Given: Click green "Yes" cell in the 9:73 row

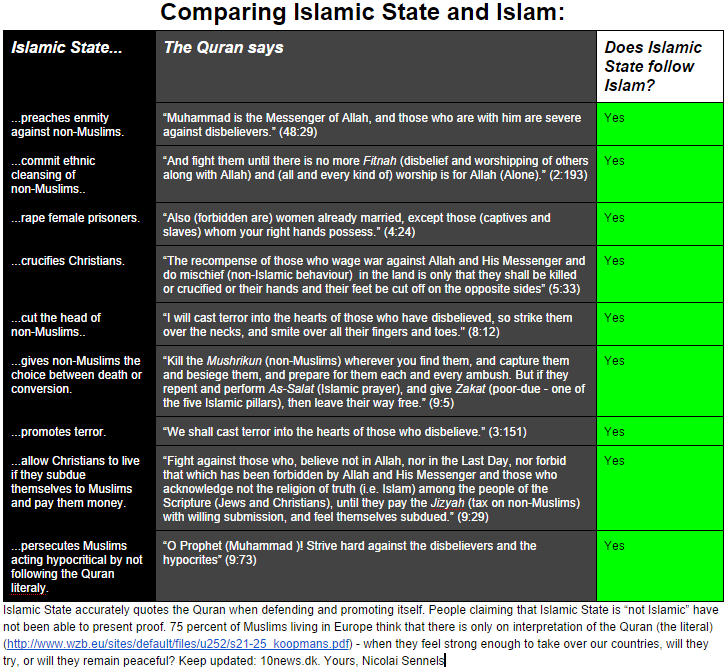Looking at the screenshot, I should tap(659, 565).
